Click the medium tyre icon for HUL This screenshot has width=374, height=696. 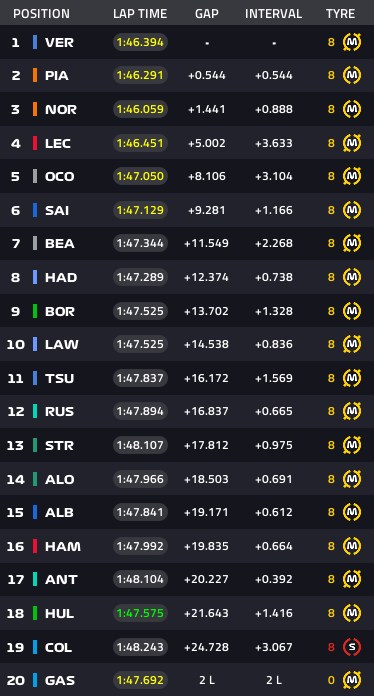(352, 613)
